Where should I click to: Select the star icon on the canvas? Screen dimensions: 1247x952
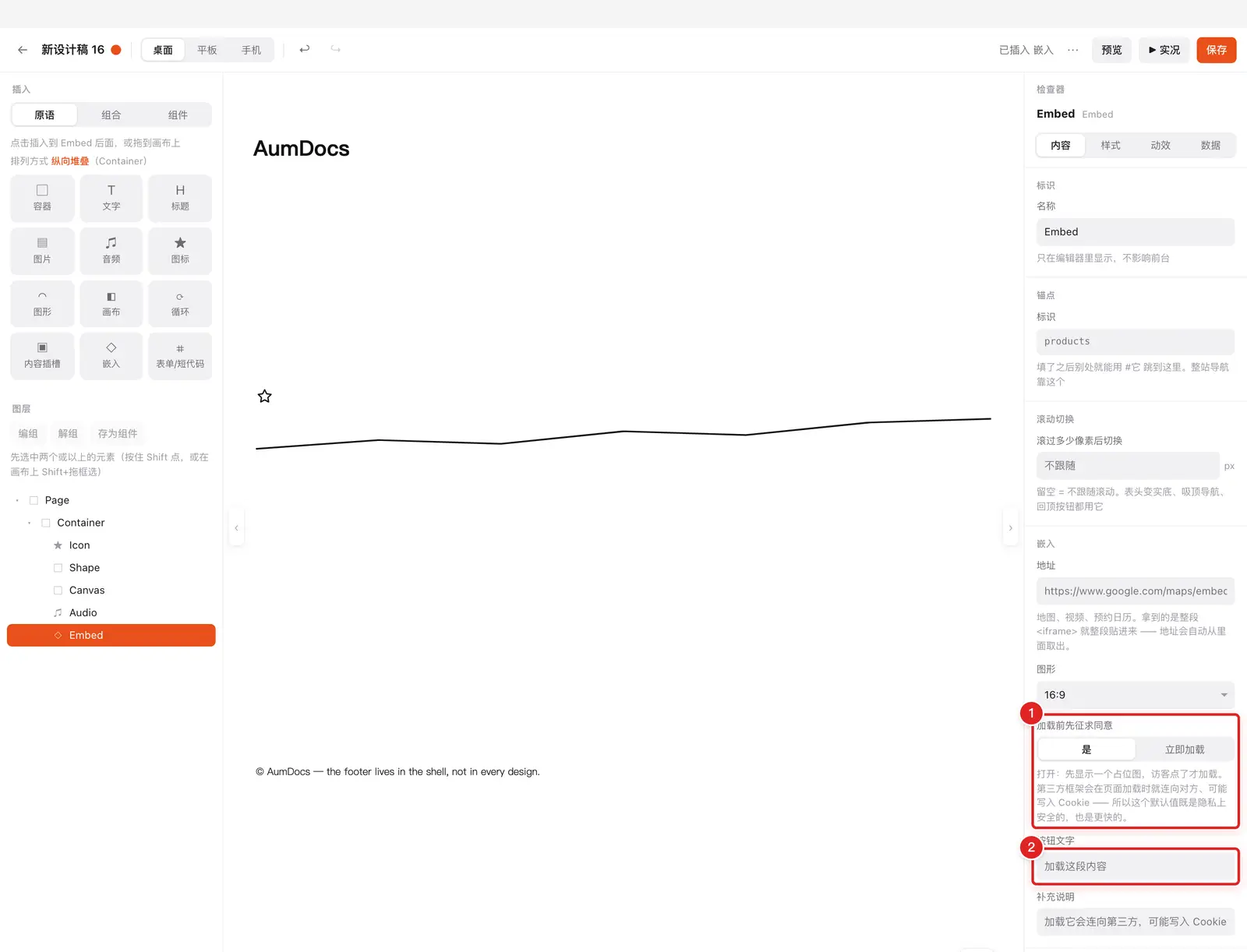pyautogui.click(x=265, y=397)
